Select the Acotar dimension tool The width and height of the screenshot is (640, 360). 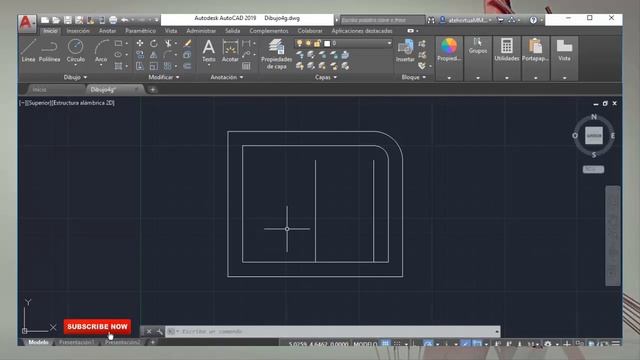[x=230, y=51]
